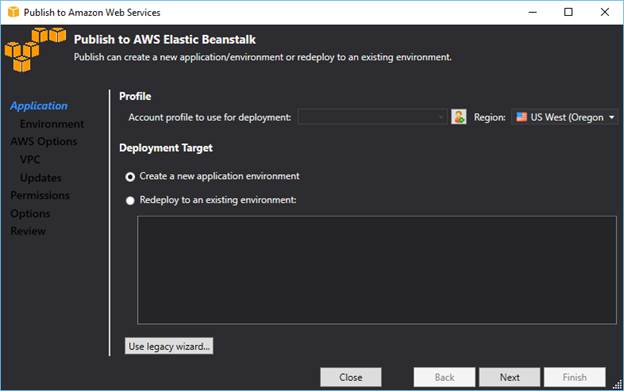Click the window resize grip
The image size is (624, 391).
click(x=618, y=384)
